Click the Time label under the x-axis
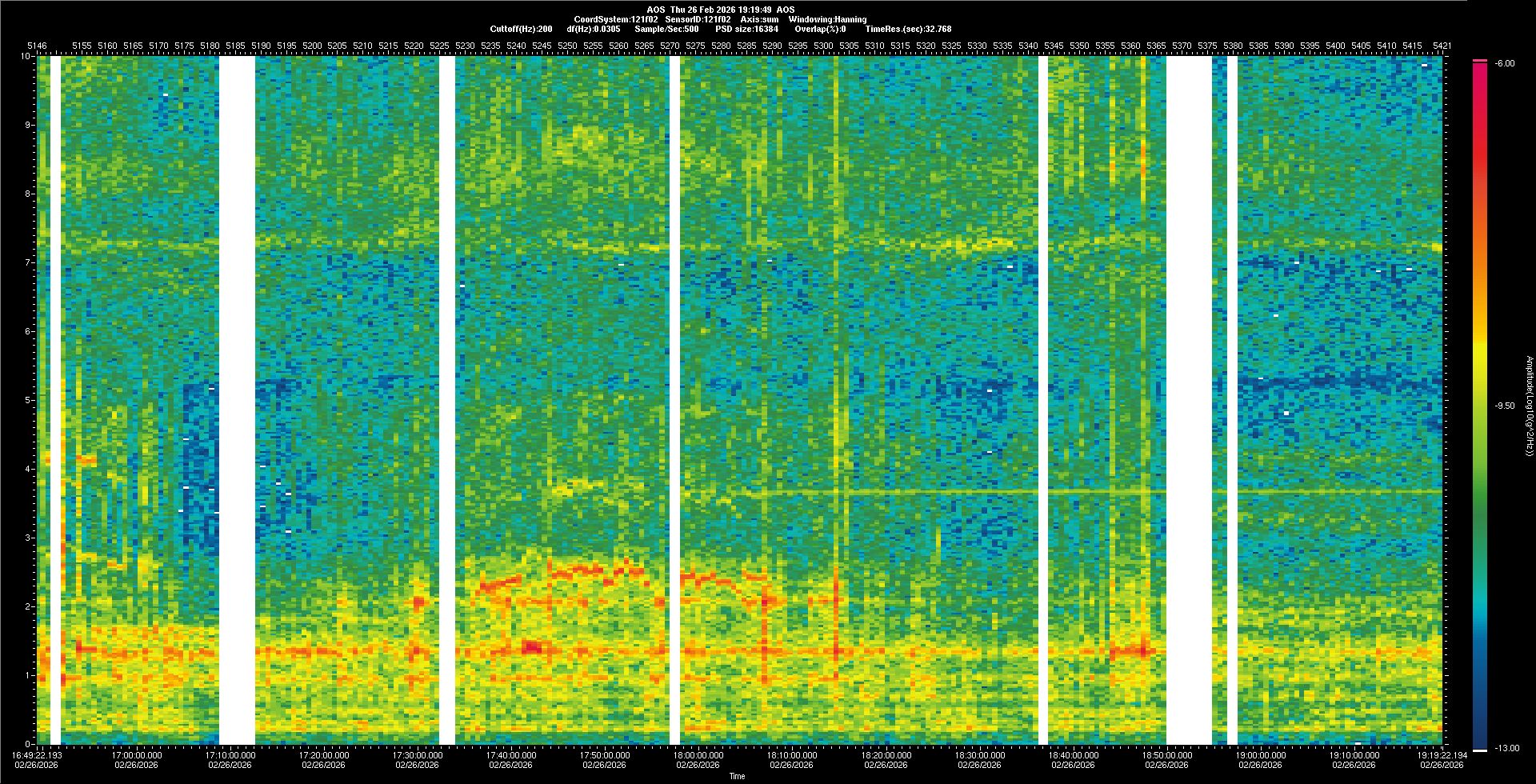The width and height of the screenshot is (1536, 784). coord(737,776)
